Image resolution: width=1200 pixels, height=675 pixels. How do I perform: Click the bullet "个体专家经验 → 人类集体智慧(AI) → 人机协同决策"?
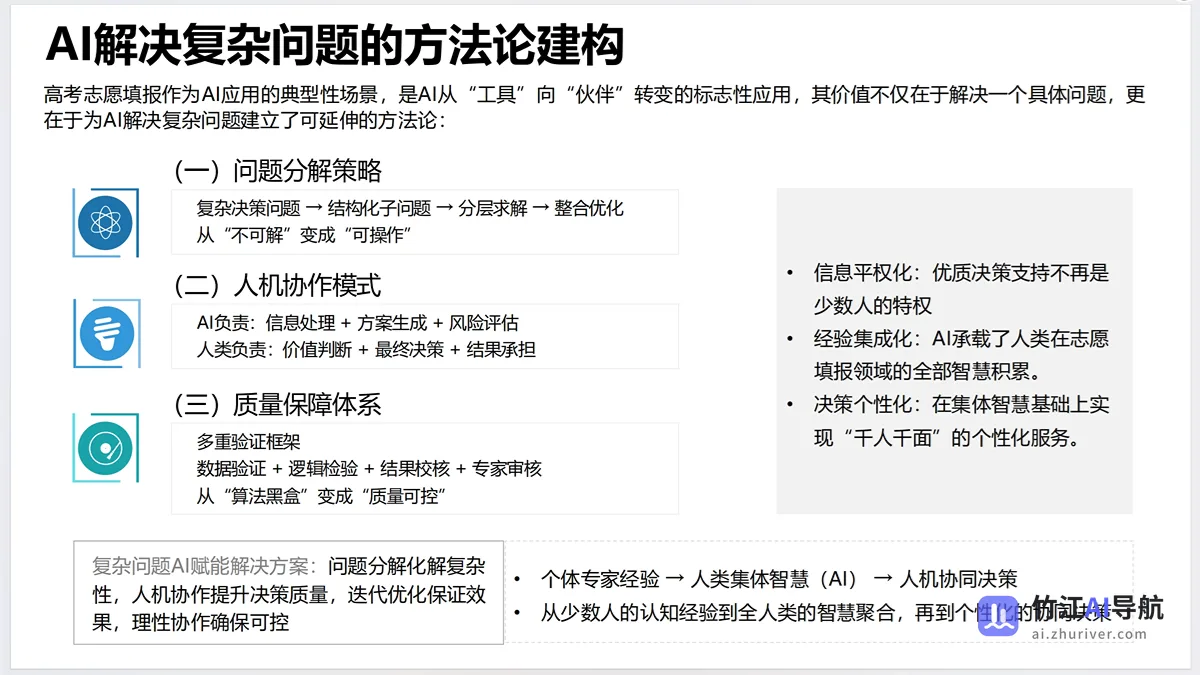coord(779,578)
